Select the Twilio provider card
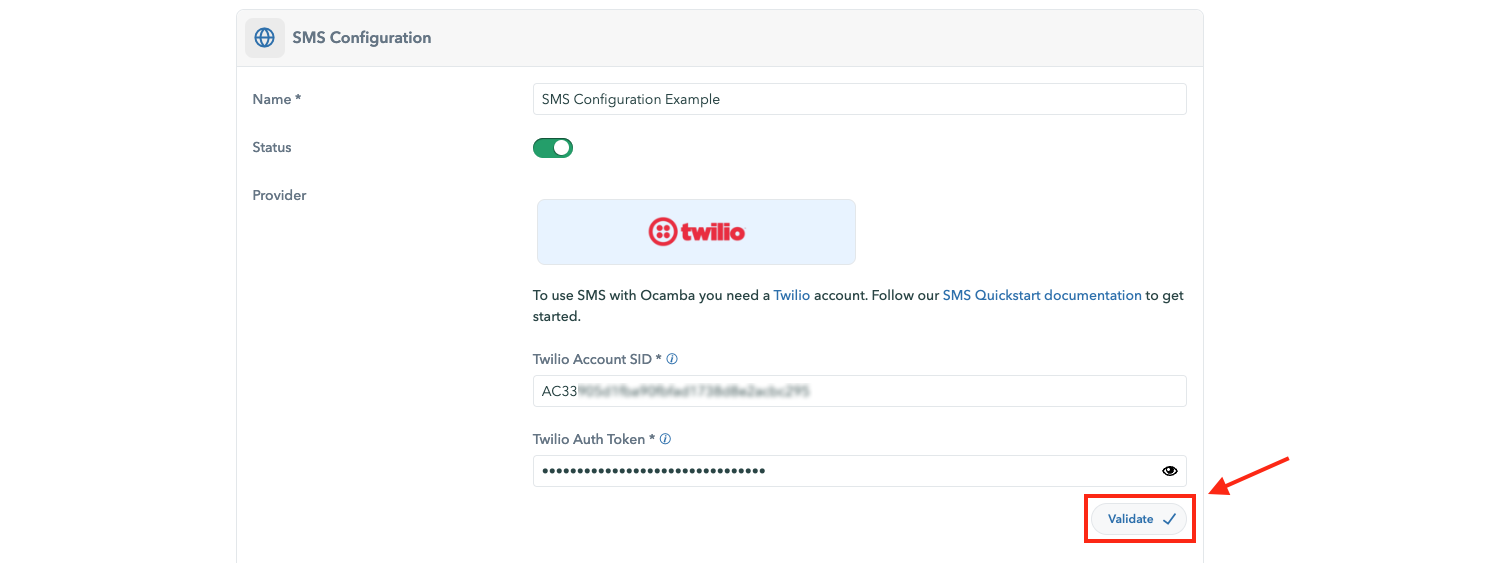1497x563 pixels. point(696,232)
